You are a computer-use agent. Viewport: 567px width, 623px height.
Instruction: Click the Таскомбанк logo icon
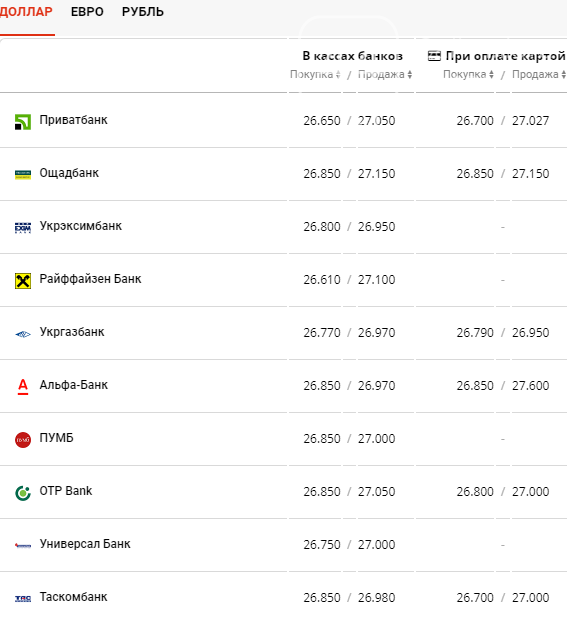tap(23, 598)
